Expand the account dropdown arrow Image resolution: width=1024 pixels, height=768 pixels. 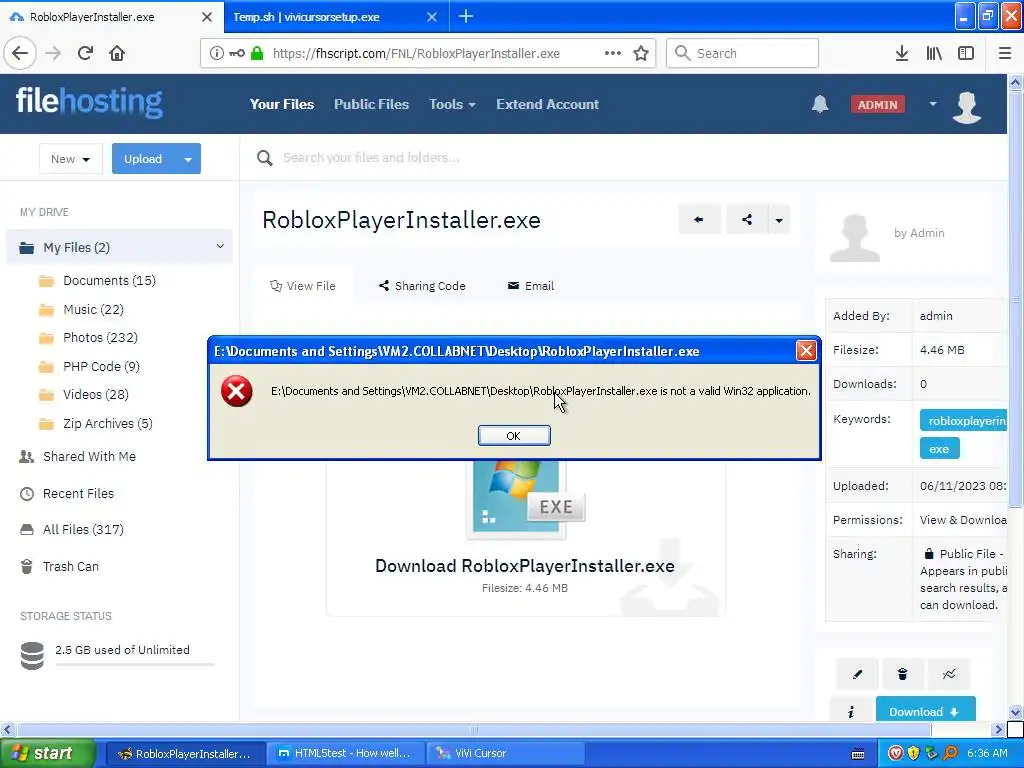pyautogui.click(x=933, y=104)
